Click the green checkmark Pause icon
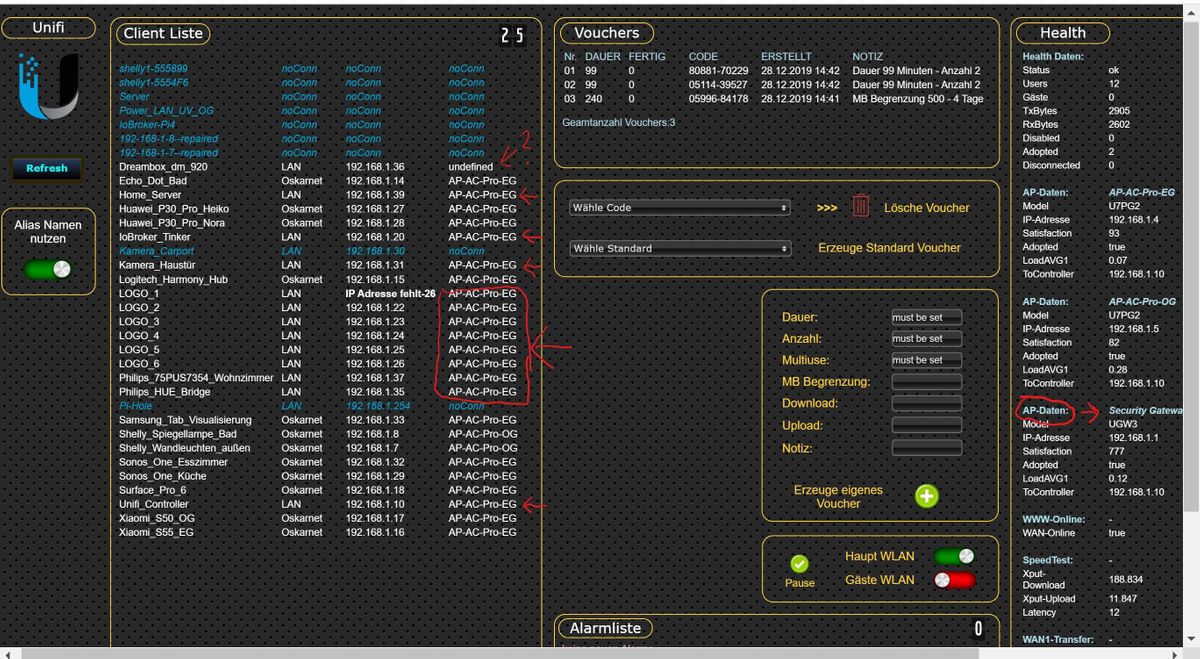Image resolution: width=1200 pixels, height=659 pixels. click(799, 564)
